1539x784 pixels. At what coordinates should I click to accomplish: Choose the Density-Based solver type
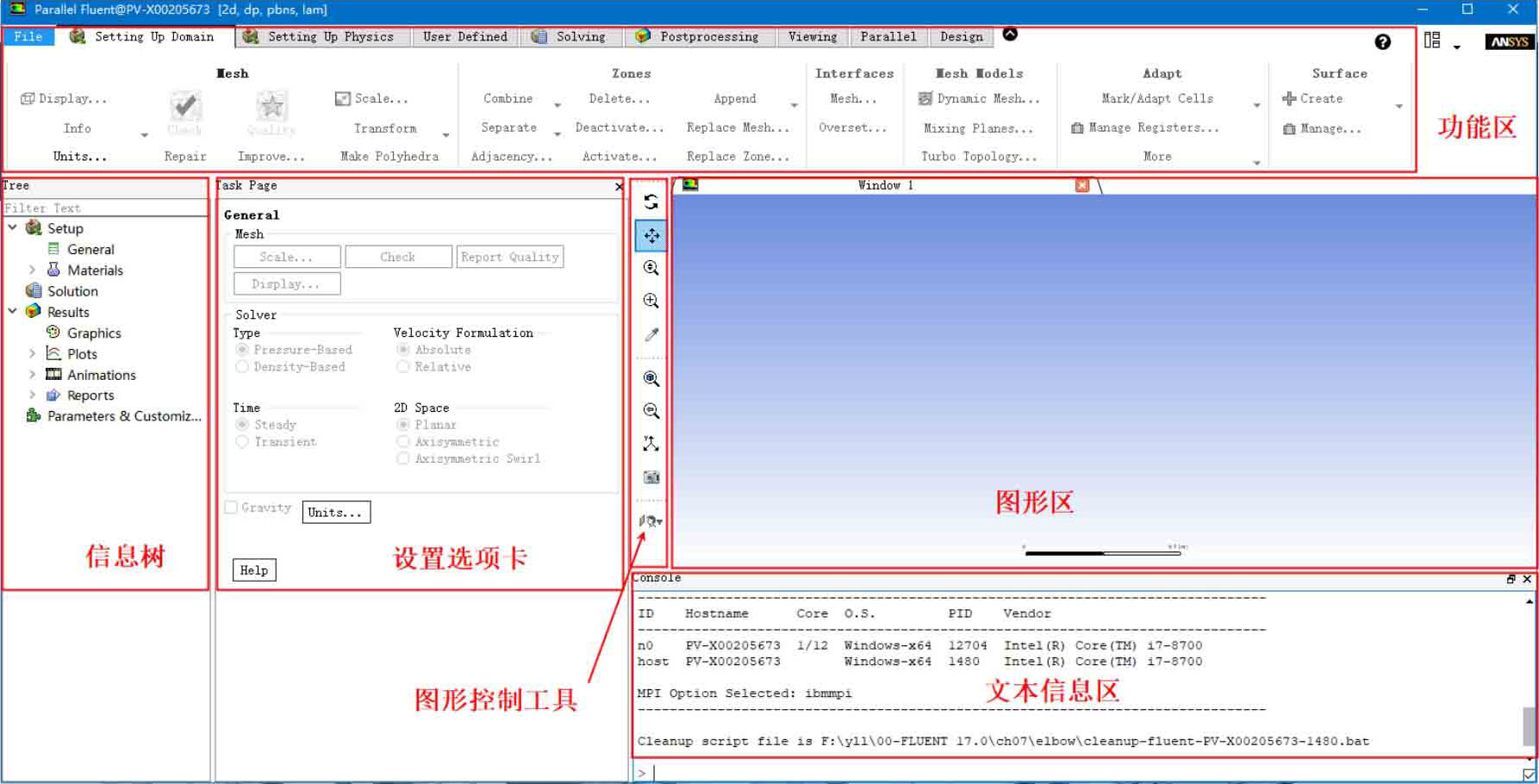tap(242, 367)
